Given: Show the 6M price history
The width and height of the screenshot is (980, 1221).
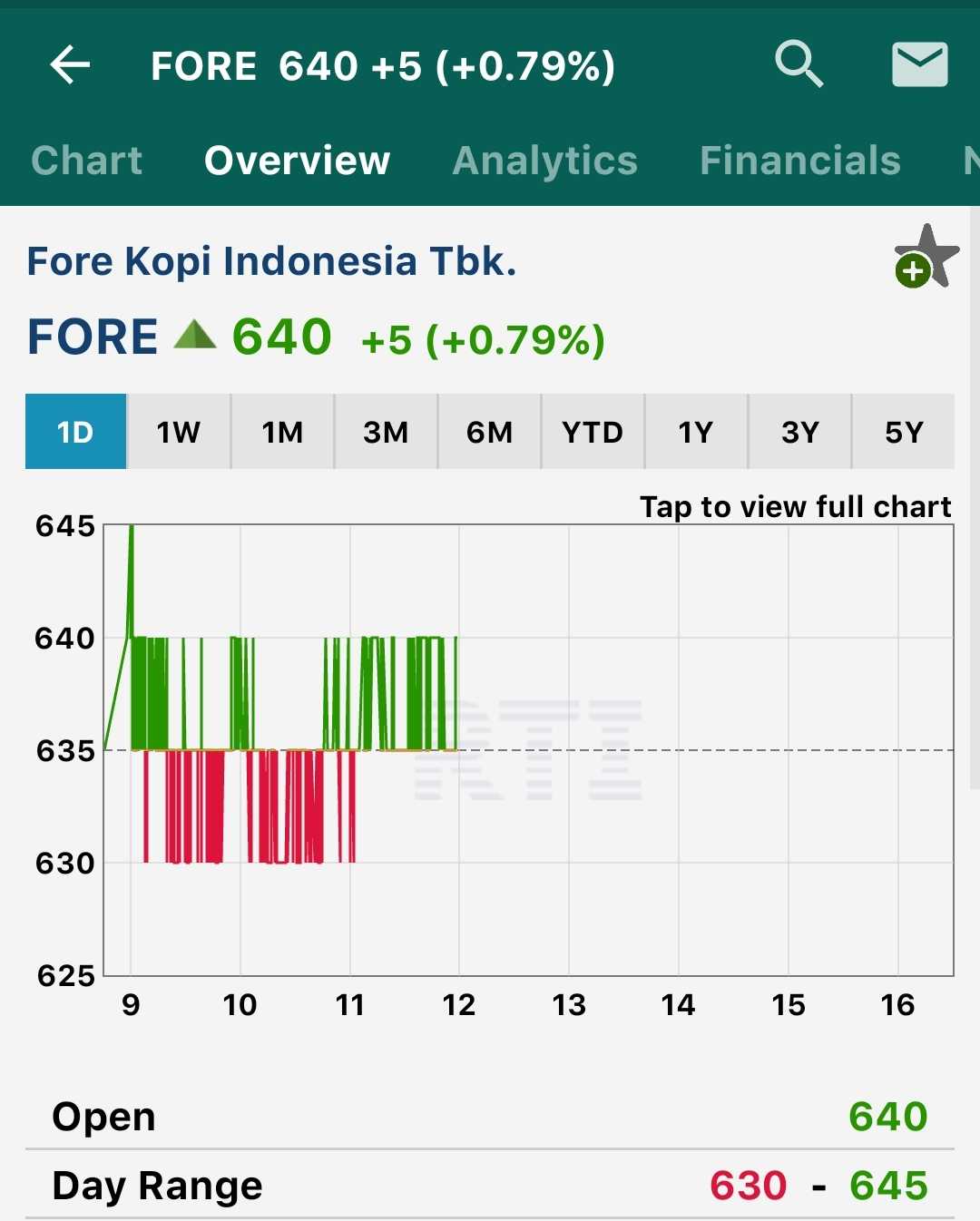Looking at the screenshot, I should (x=489, y=432).
